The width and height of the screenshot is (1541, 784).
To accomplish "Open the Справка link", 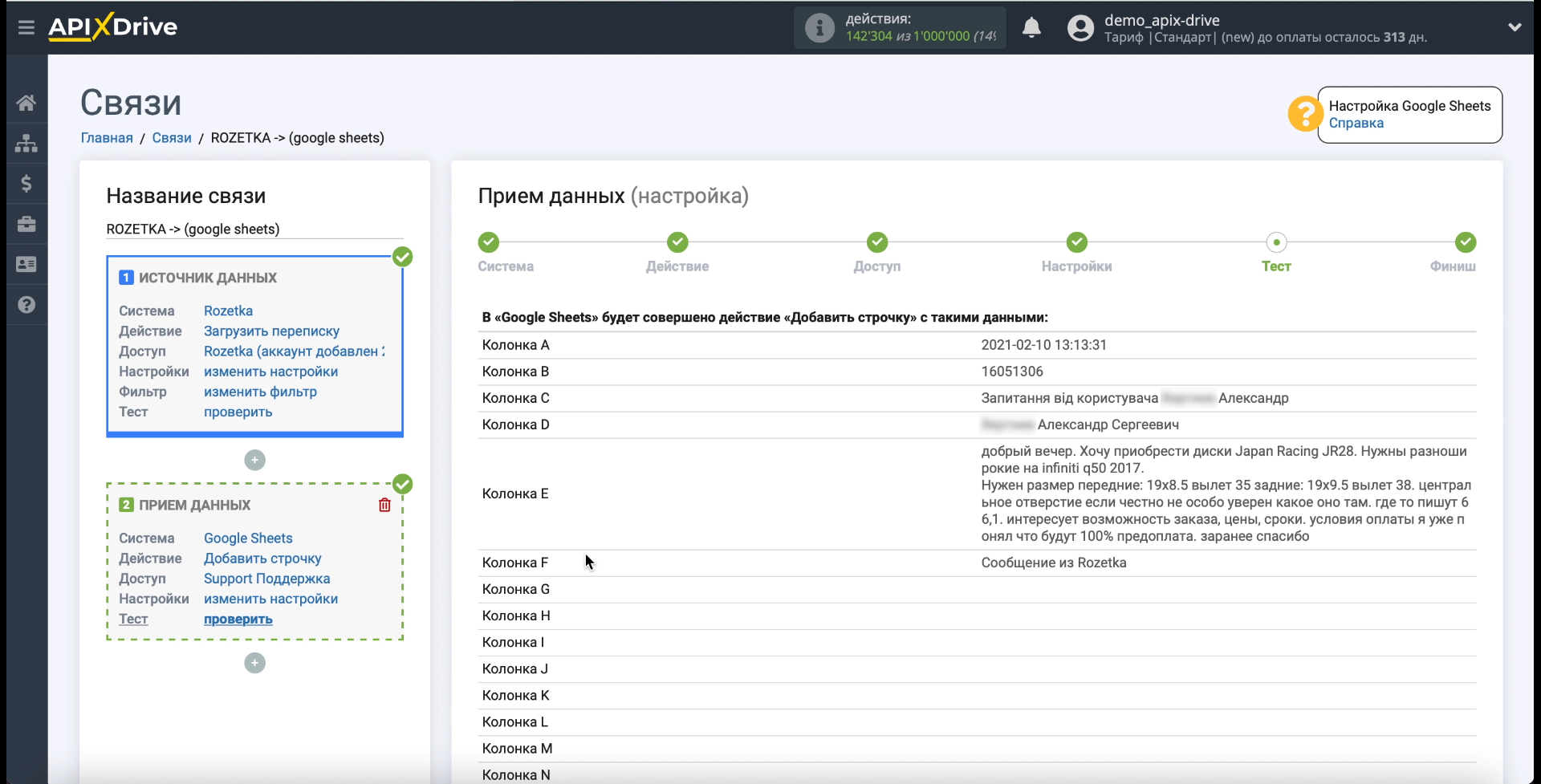I will [1356, 123].
